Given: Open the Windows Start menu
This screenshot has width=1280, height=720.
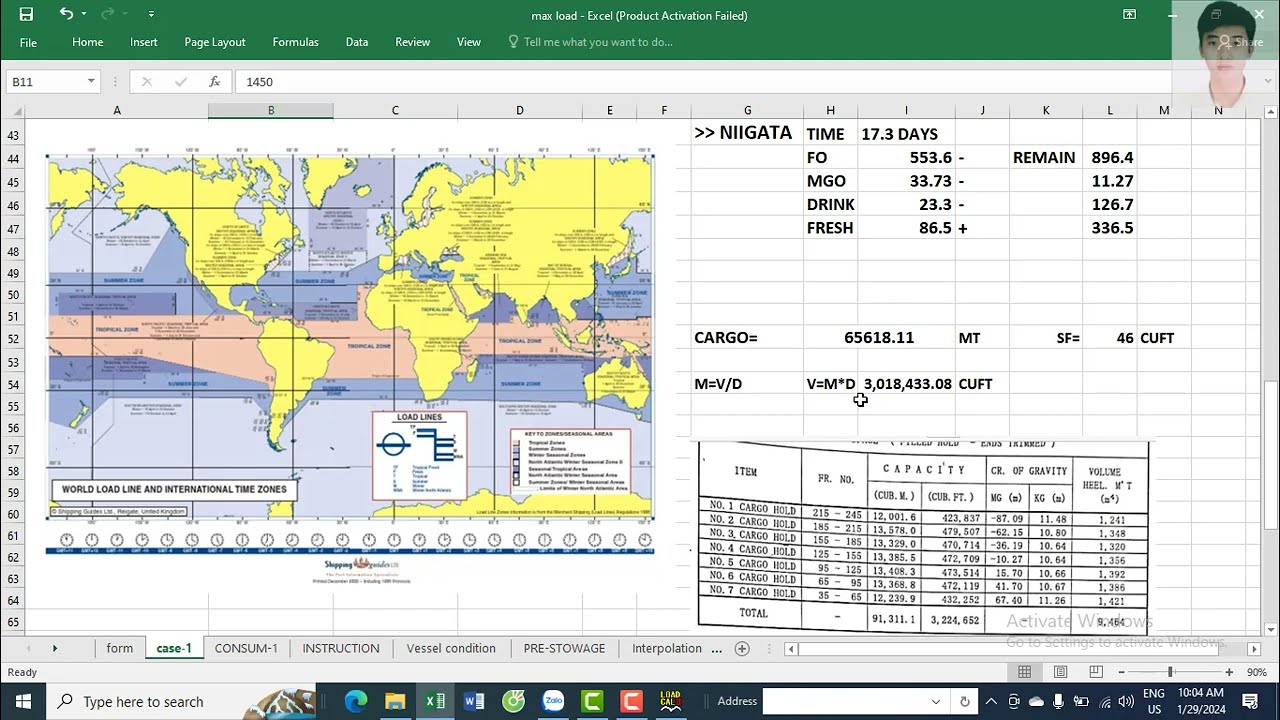Looking at the screenshot, I should click(x=23, y=701).
